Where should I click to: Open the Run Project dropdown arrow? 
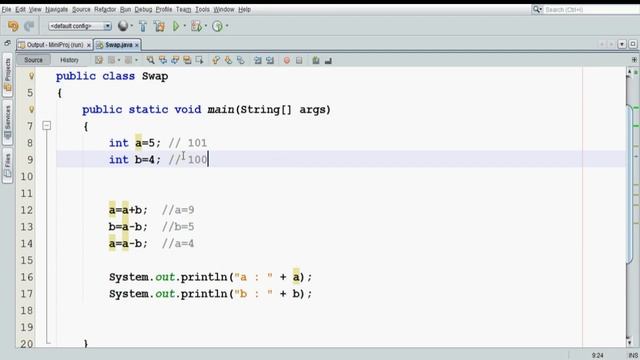click(x=184, y=26)
